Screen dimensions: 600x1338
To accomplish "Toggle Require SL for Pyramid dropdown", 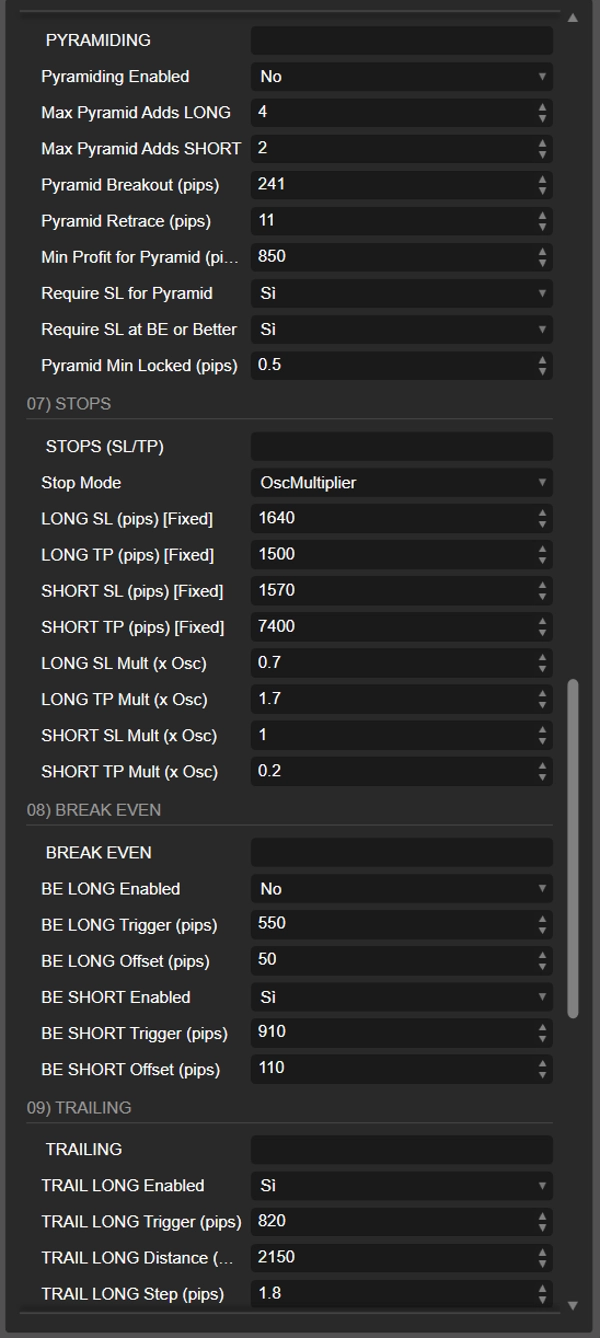I will [x=401, y=294].
